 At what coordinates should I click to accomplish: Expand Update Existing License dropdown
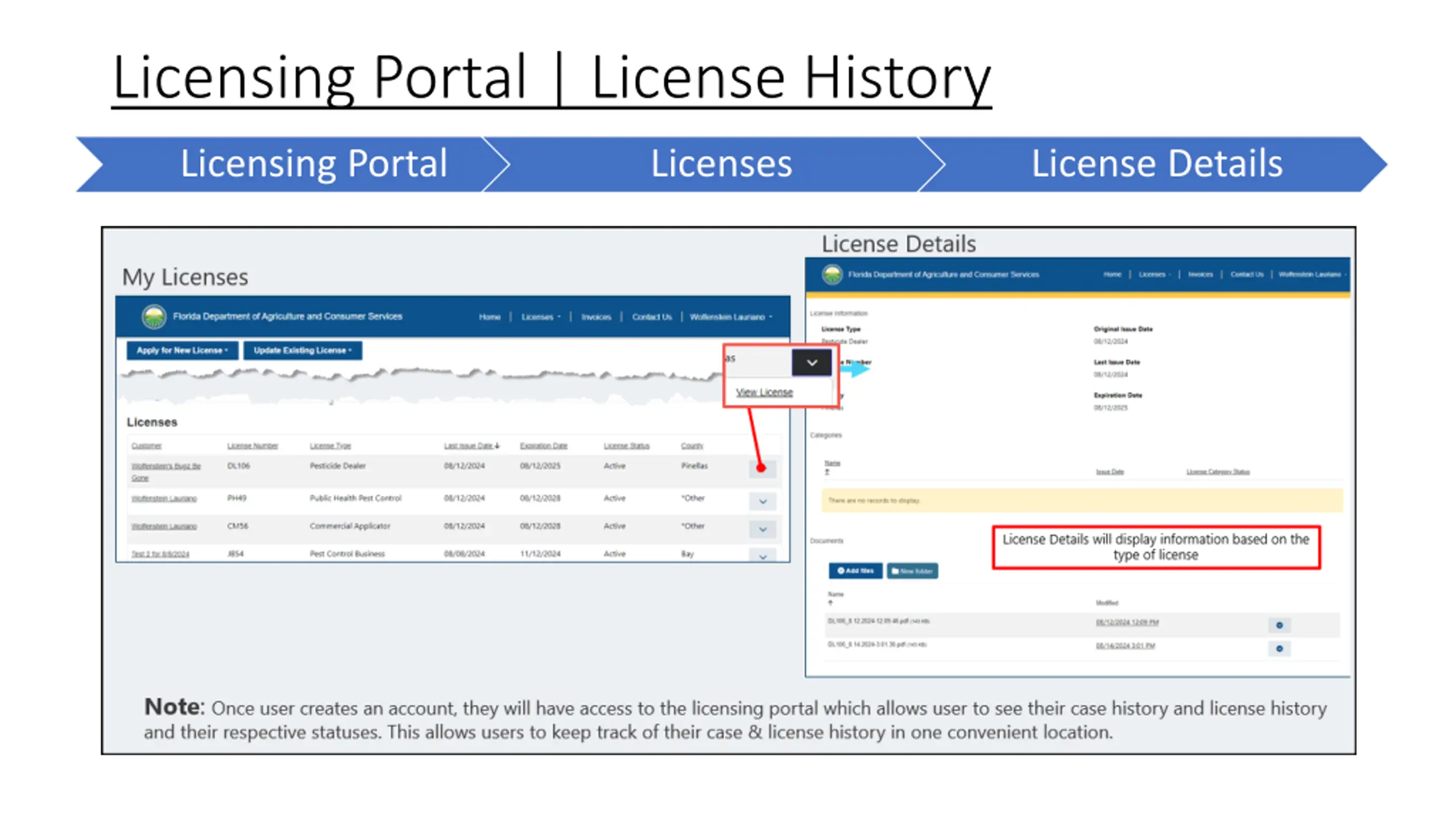[x=303, y=350]
